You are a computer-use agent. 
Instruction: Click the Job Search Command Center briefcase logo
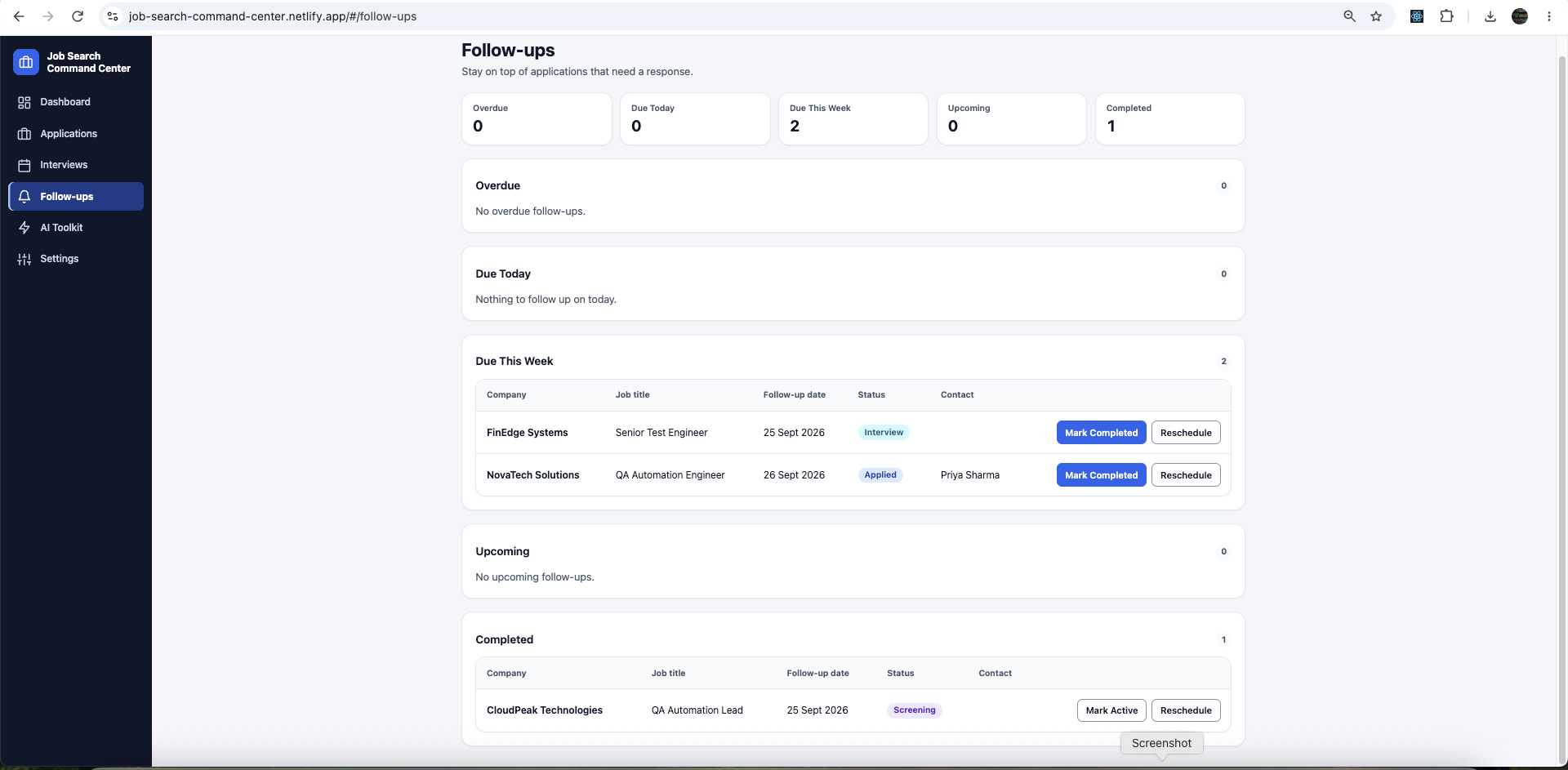(26, 62)
